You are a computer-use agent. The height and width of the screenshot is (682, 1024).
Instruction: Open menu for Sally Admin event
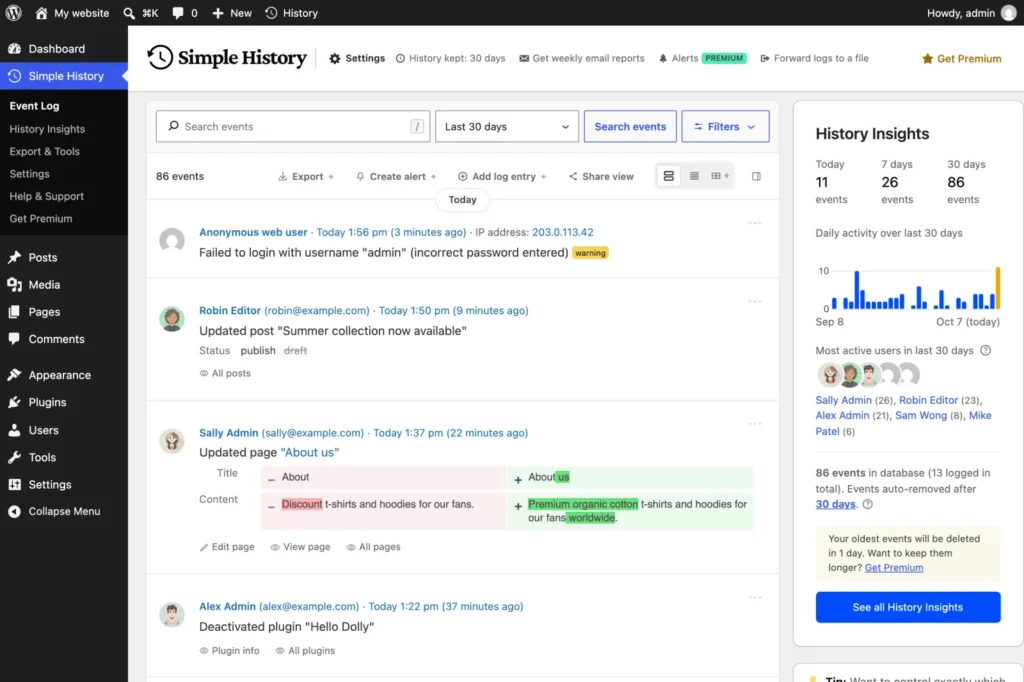[x=755, y=424]
